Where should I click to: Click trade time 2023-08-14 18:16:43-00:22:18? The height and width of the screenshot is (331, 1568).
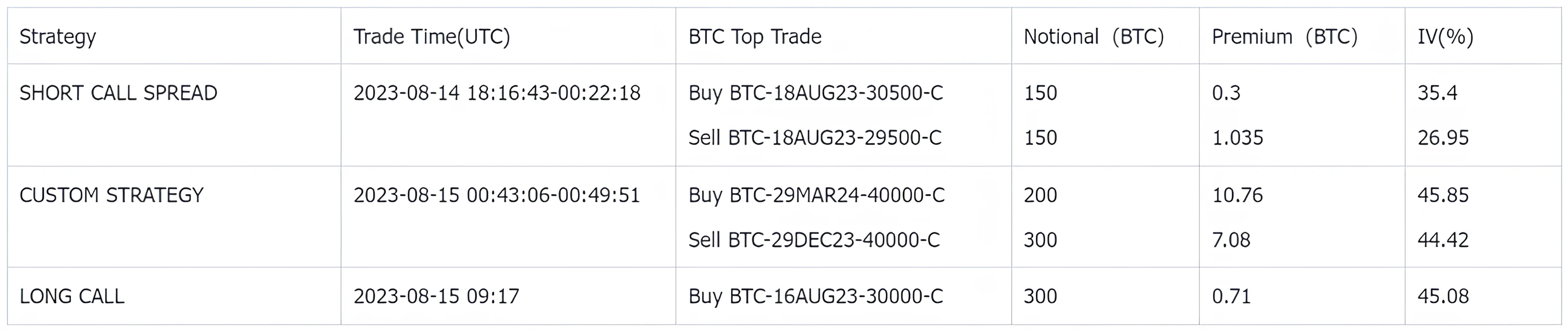[497, 93]
